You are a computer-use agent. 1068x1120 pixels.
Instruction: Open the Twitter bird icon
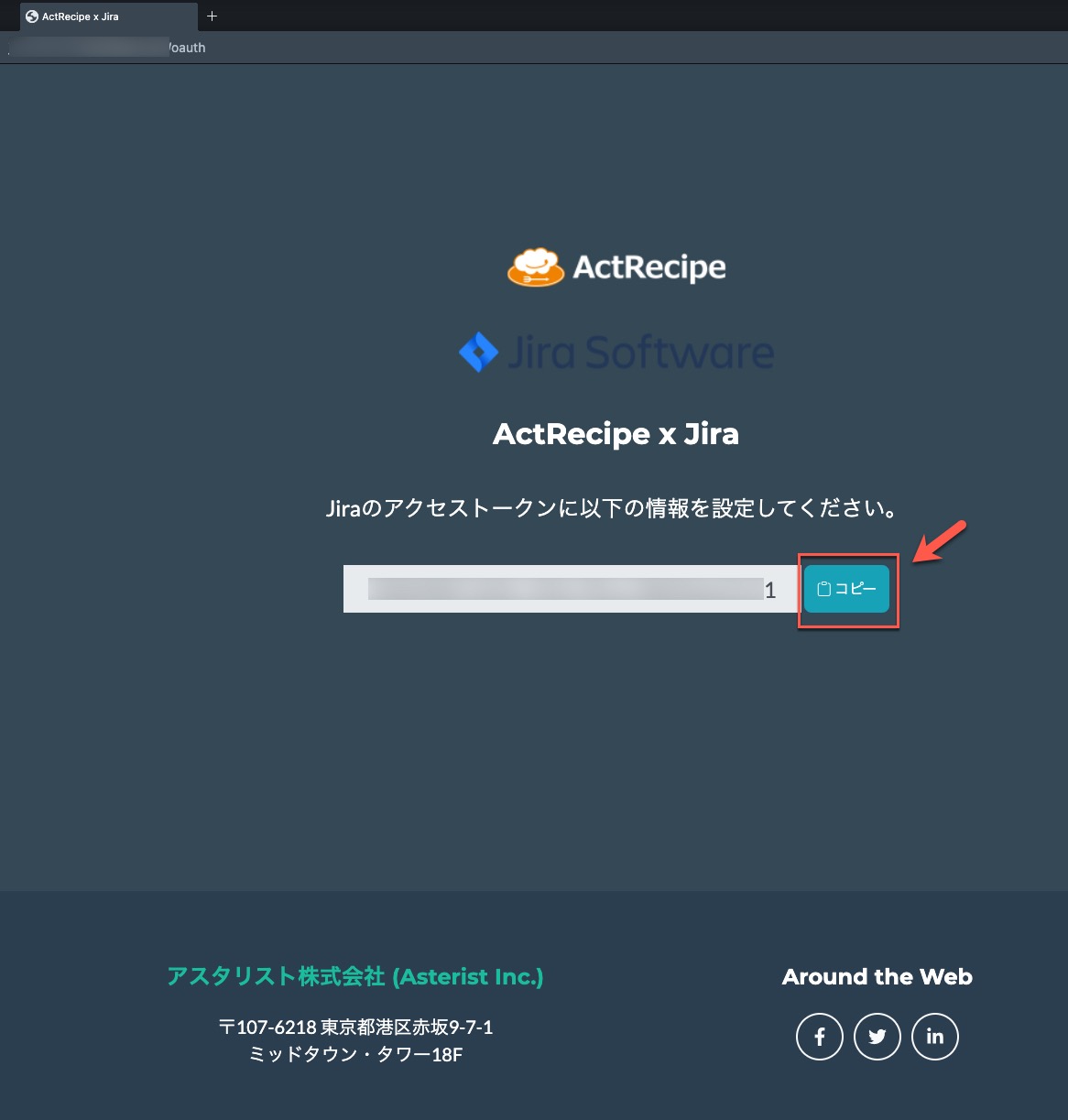877,1036
